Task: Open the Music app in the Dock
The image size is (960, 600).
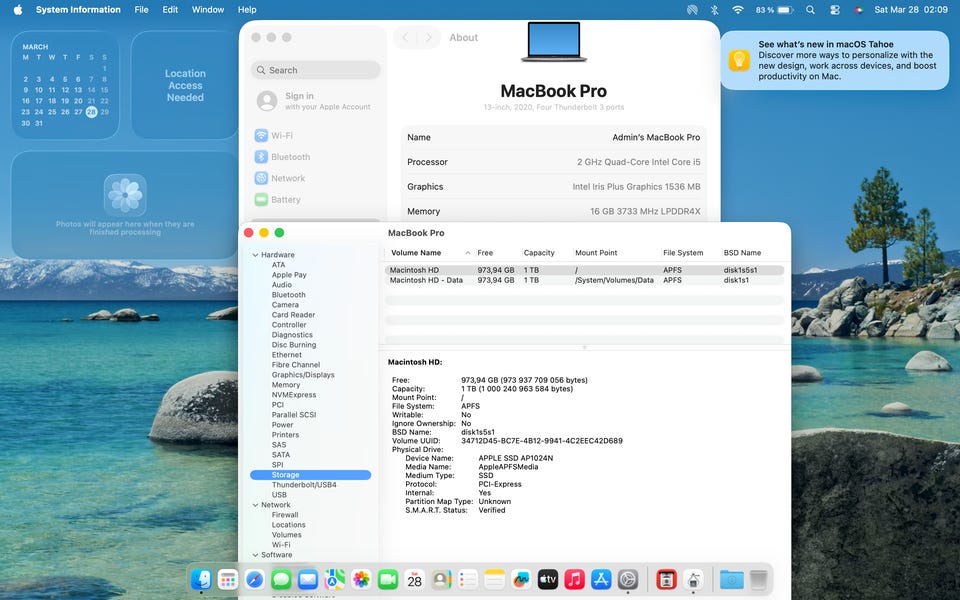Action: coord(574,579)
